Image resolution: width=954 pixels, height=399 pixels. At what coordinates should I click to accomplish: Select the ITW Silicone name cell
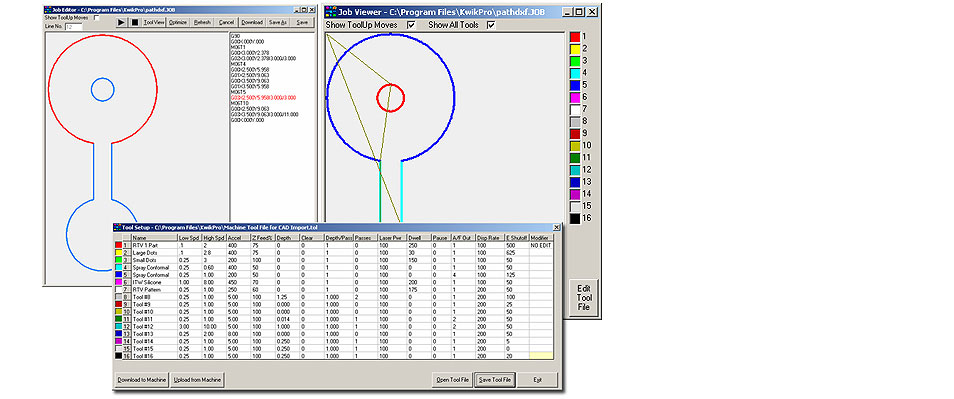[155, 282]
